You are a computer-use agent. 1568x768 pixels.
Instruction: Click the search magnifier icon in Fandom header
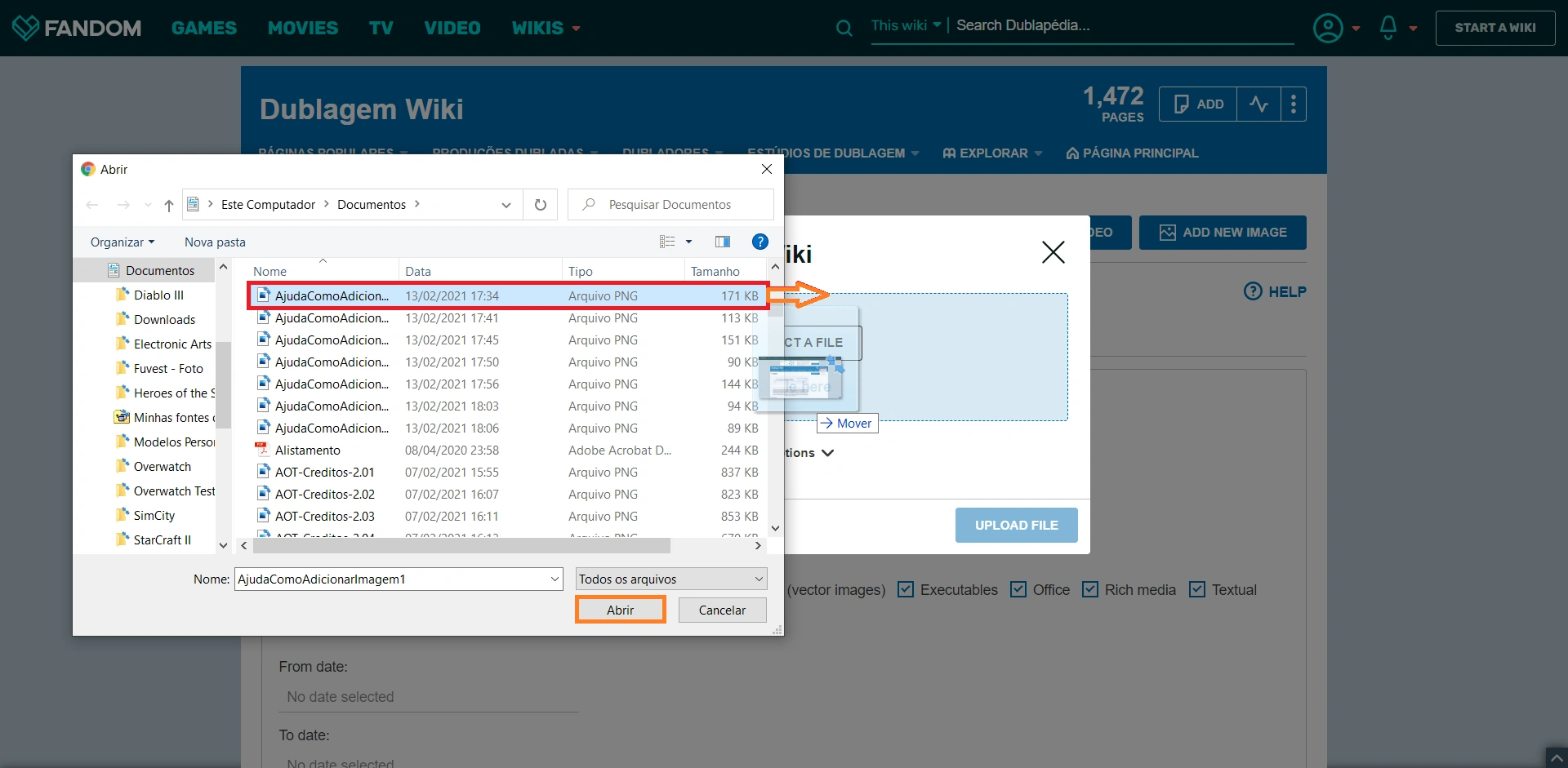pyautogui.click(x=844, y=29)
